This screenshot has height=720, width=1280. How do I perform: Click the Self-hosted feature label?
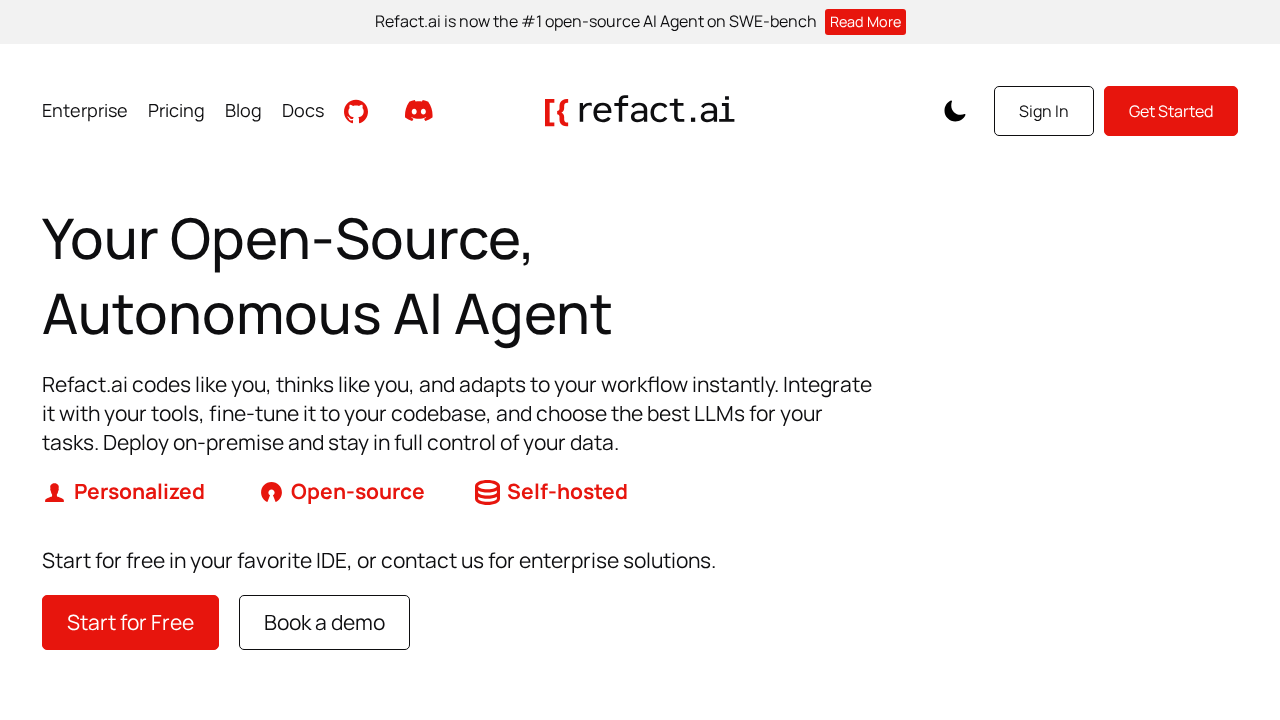click(x=567, y=489)
